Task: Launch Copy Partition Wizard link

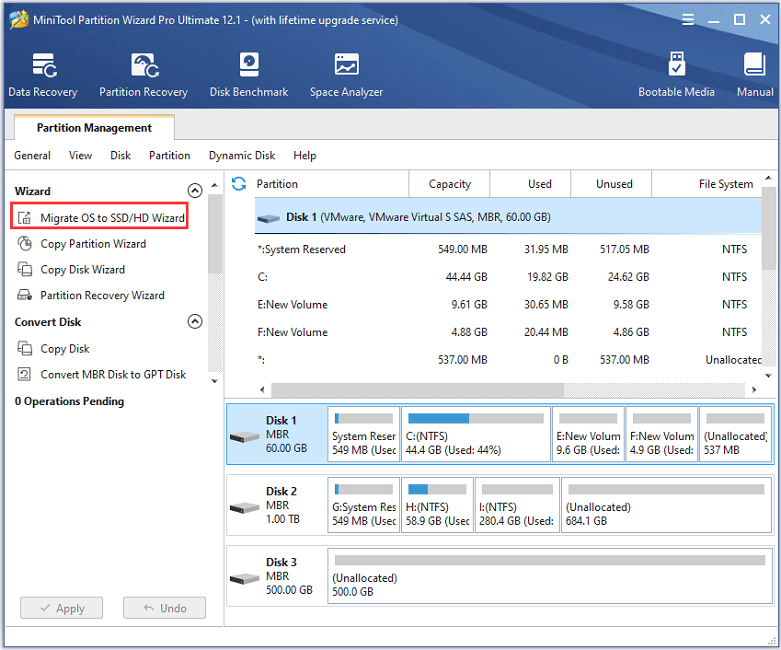Action: coord(93,244)
